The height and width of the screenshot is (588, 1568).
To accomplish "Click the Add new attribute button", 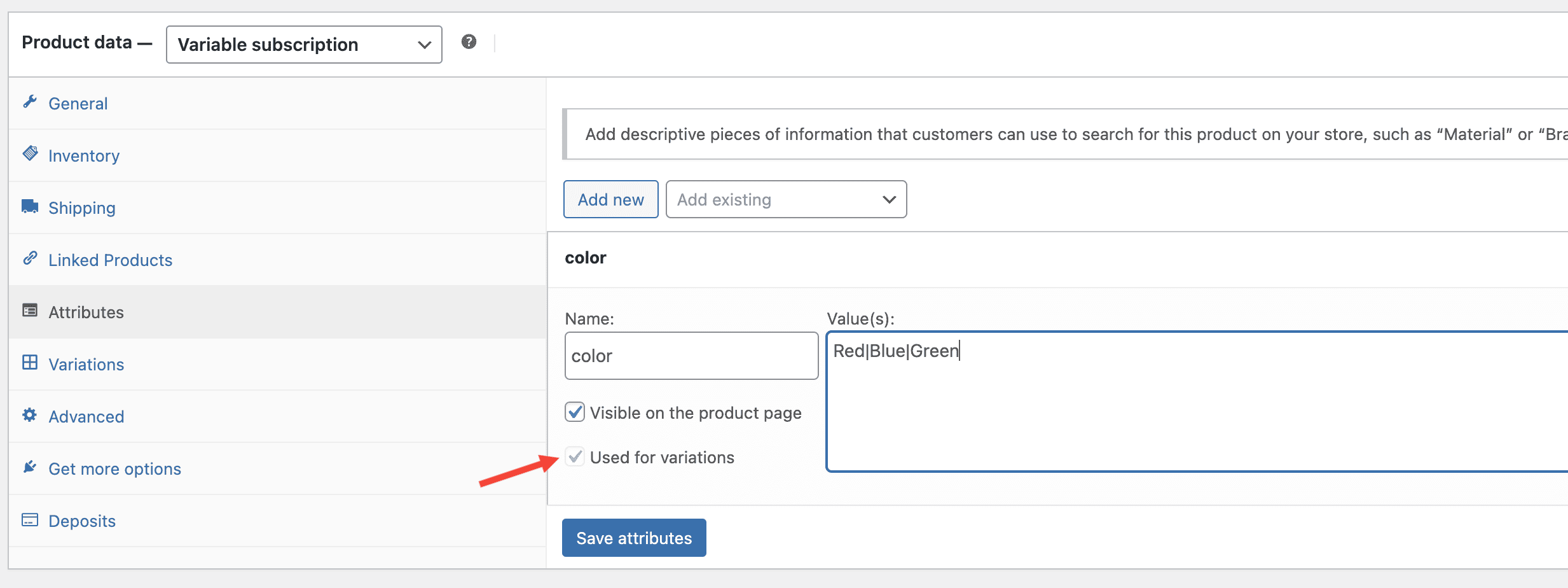I will coord(610,199).
